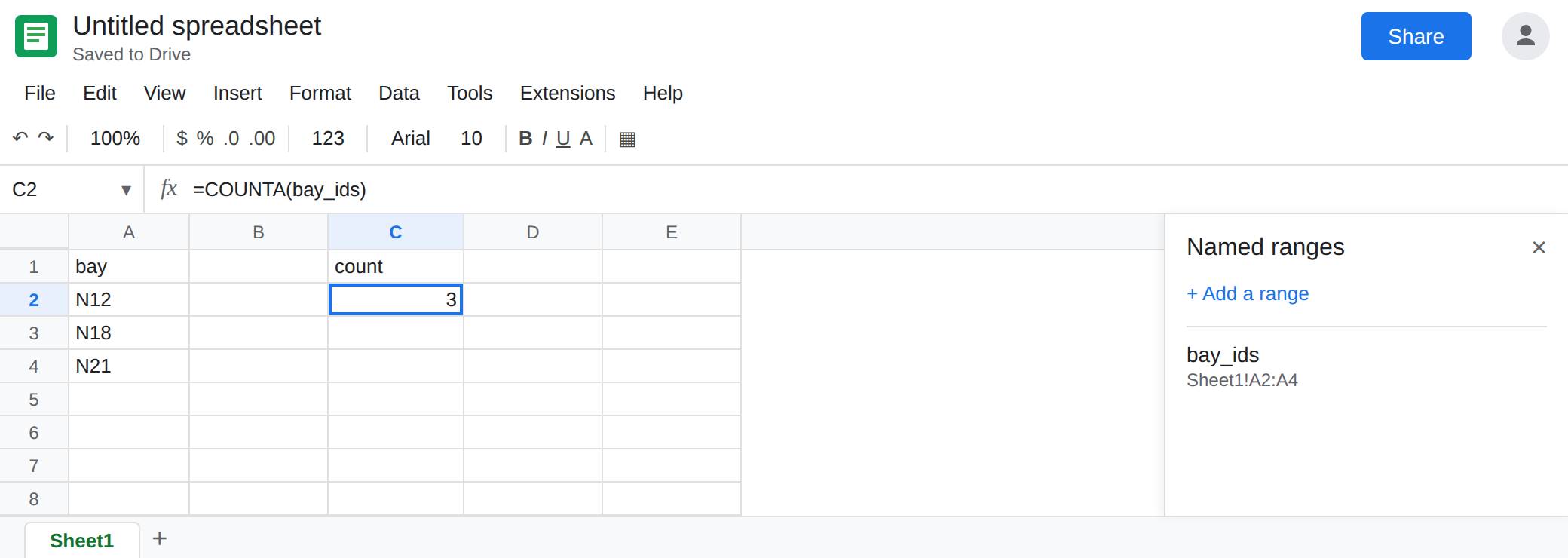The height and width of the screenshot is (558, 1568).
Task: Click the fx function icon
Action: [169, 189]
